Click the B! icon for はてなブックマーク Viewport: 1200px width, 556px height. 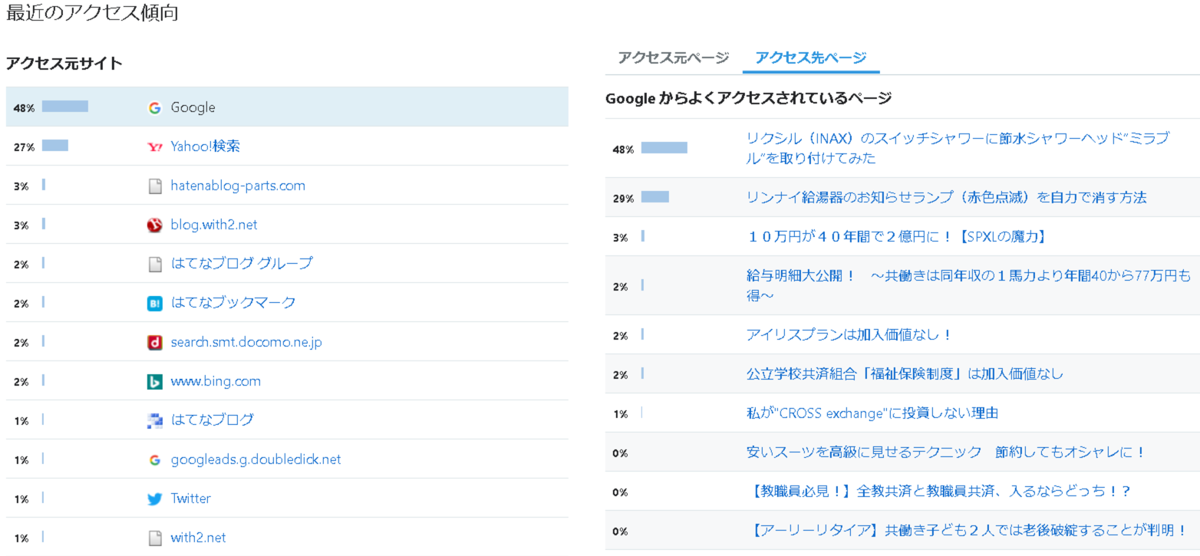point(154,303)
